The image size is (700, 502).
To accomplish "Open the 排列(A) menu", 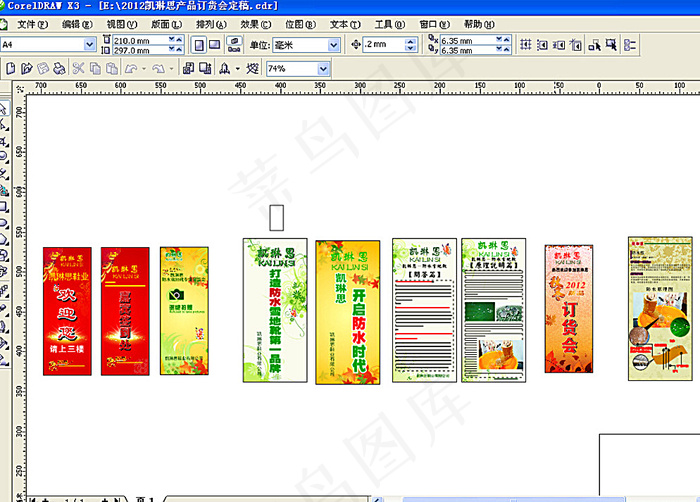I will pos(211,24).
